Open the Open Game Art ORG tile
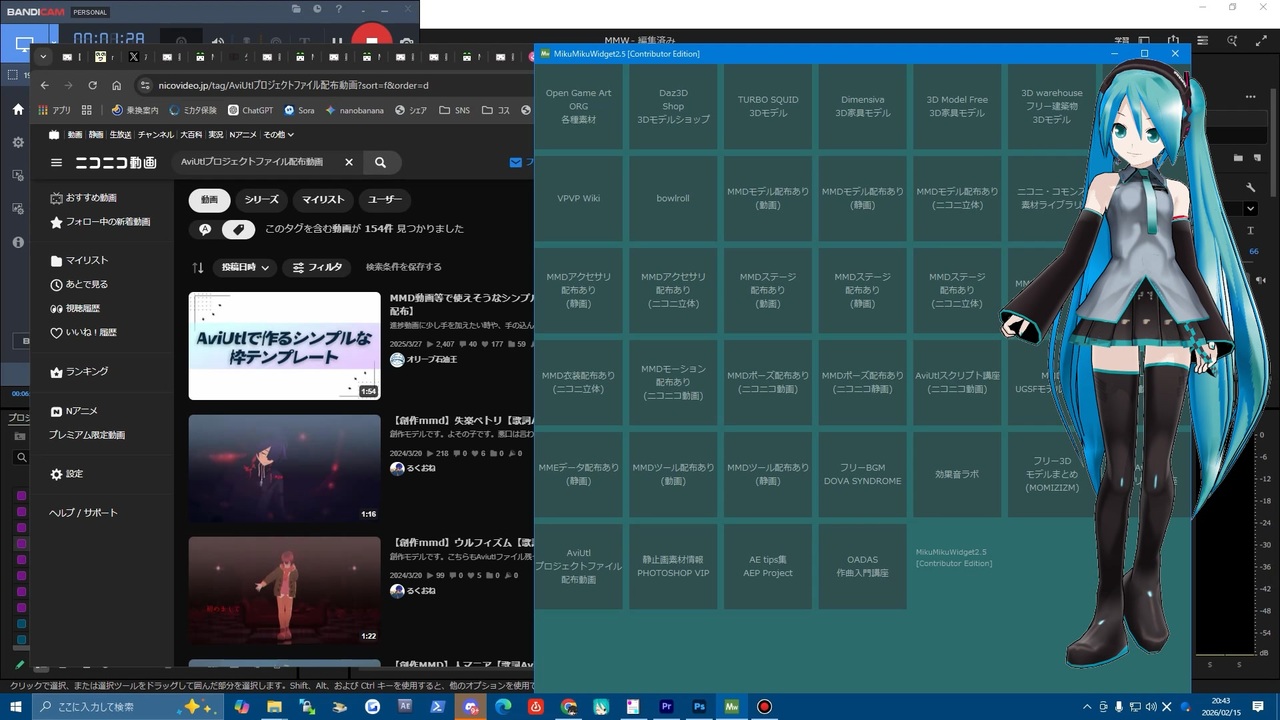This screenshot has height=720, width=1280. click(578, 106)
